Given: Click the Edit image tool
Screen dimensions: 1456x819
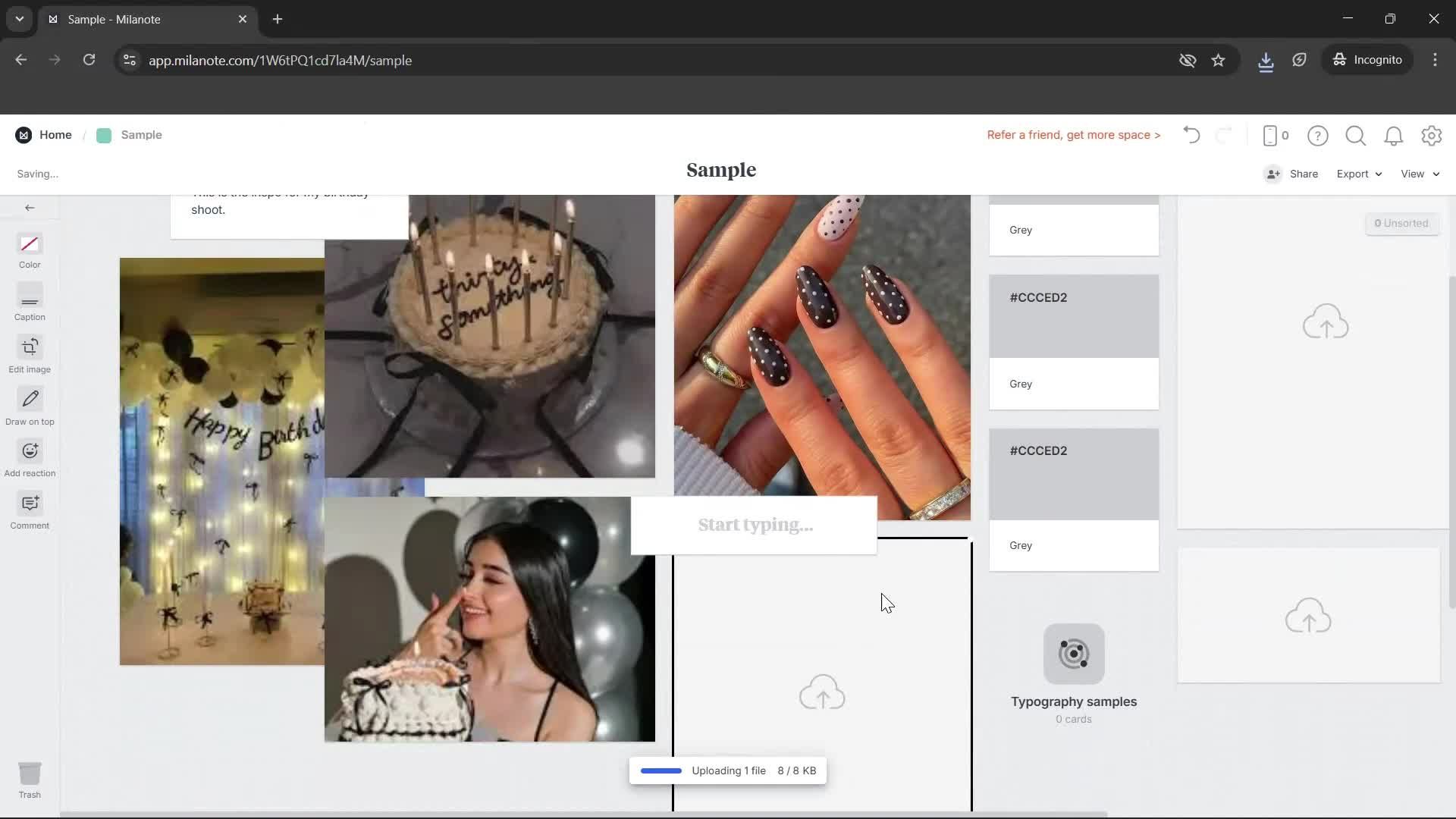Looking at the screenshot, I should [x=30, y=355].
